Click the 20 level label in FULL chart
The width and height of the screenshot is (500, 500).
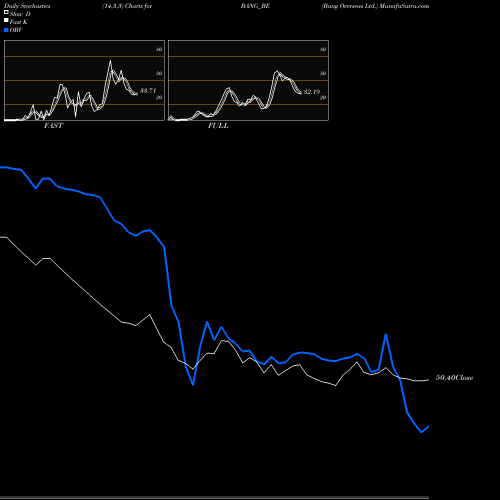coord(323,97)
